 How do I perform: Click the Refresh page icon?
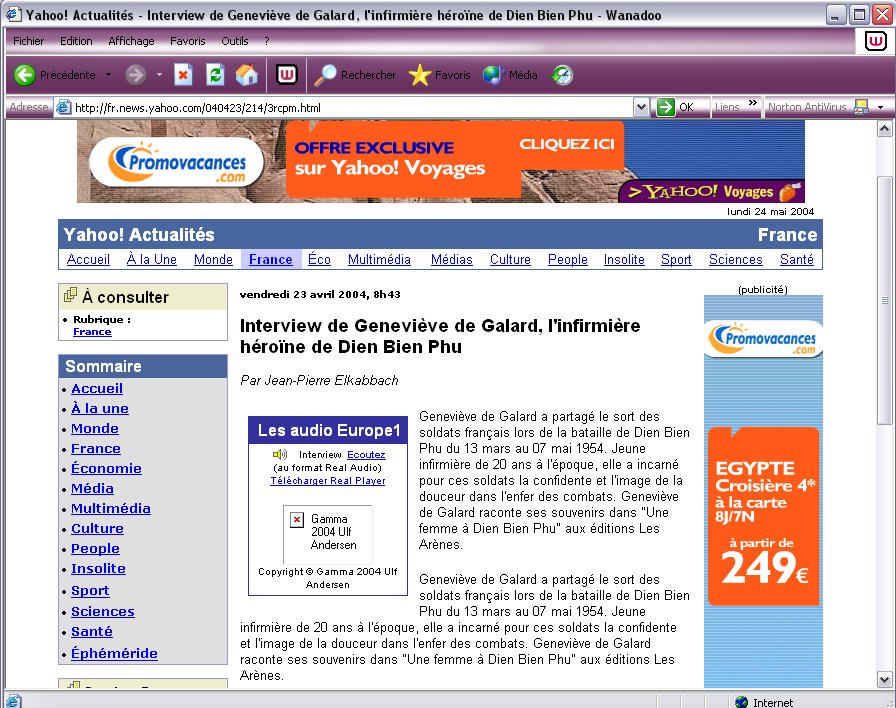tap(215, 75)
